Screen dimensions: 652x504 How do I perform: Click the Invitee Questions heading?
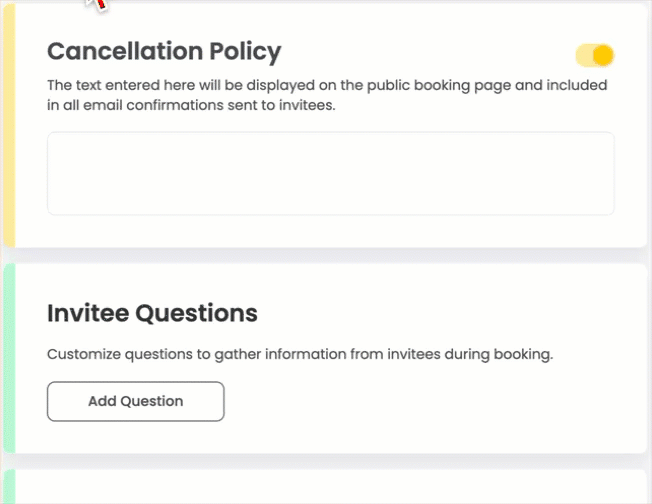(152, 313)
